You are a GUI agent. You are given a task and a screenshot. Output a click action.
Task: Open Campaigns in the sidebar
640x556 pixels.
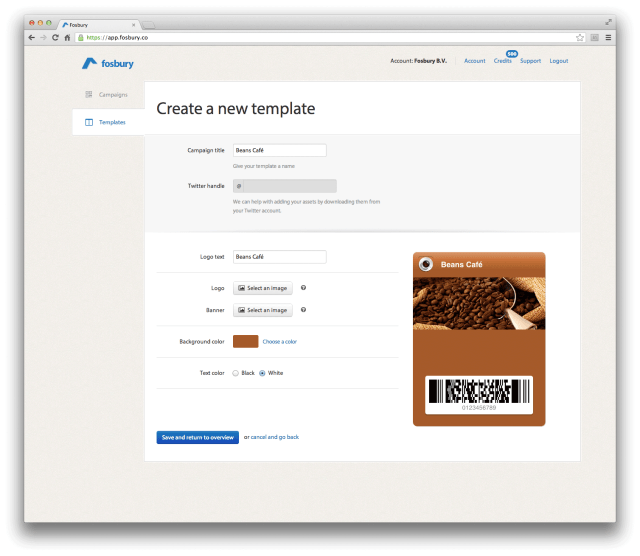click(113, 94)
